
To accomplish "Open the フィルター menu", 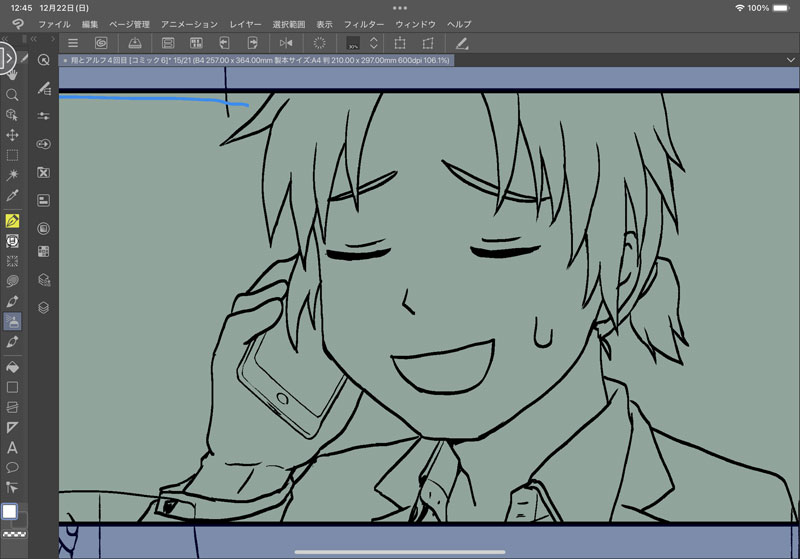I will [363, 22].
